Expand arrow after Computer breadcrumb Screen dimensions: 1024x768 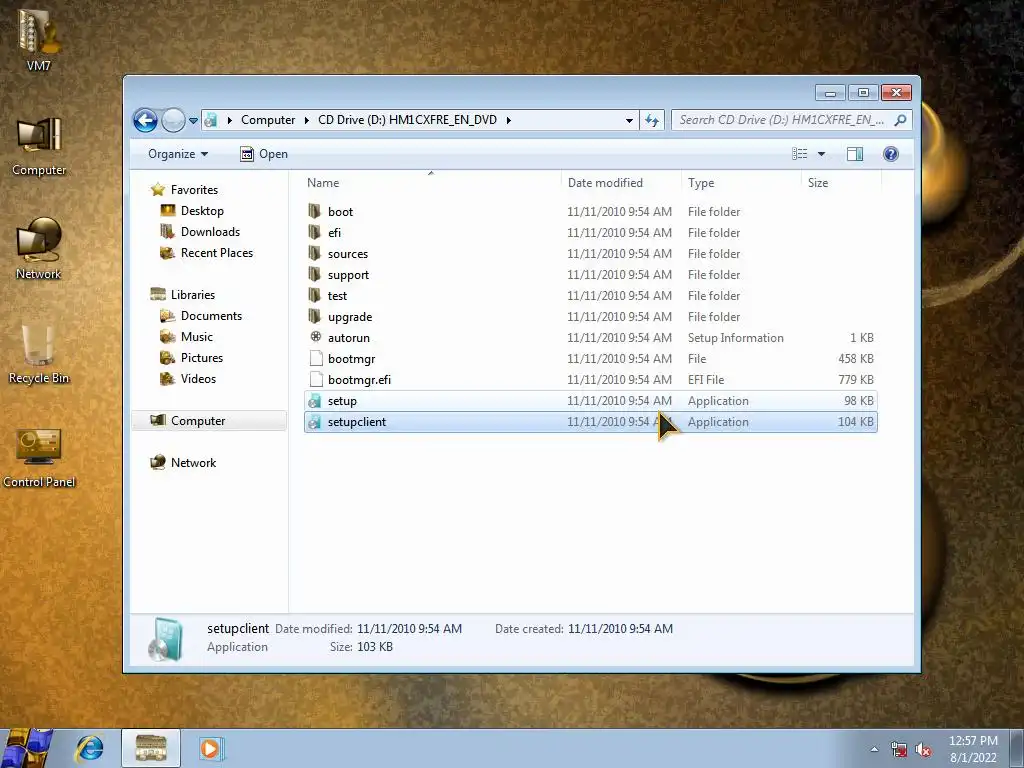coord(306,120)
